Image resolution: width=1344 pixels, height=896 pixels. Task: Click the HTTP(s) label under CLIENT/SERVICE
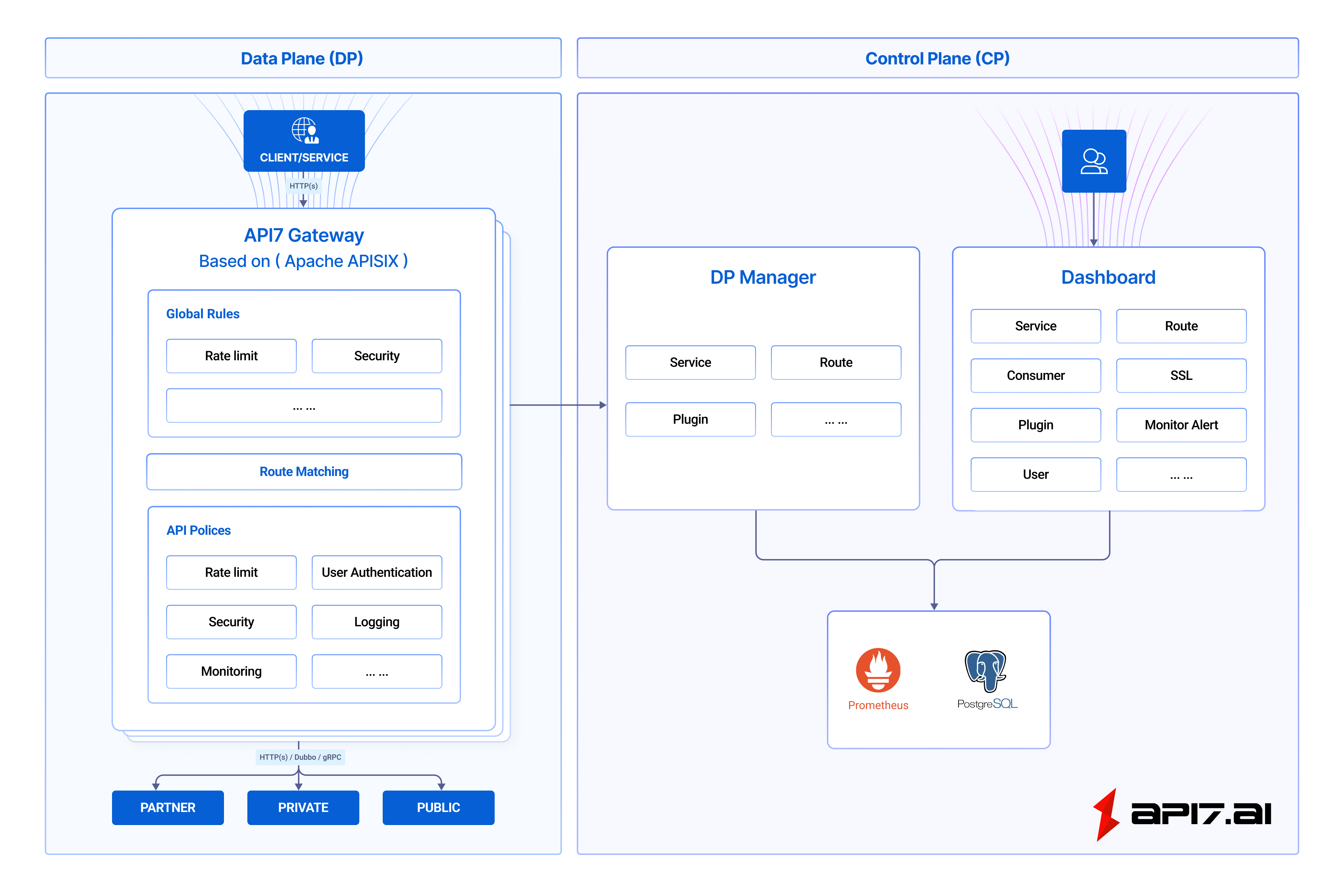click(x=303, y=186)
